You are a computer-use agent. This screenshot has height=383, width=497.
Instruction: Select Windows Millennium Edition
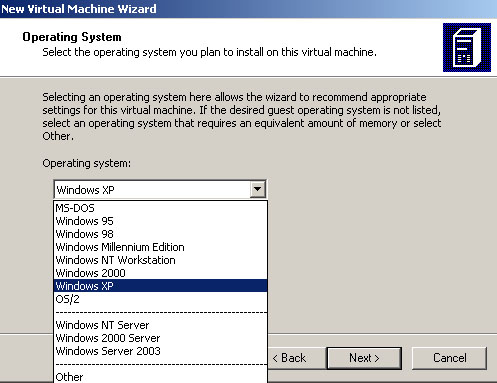coord(160,247)
